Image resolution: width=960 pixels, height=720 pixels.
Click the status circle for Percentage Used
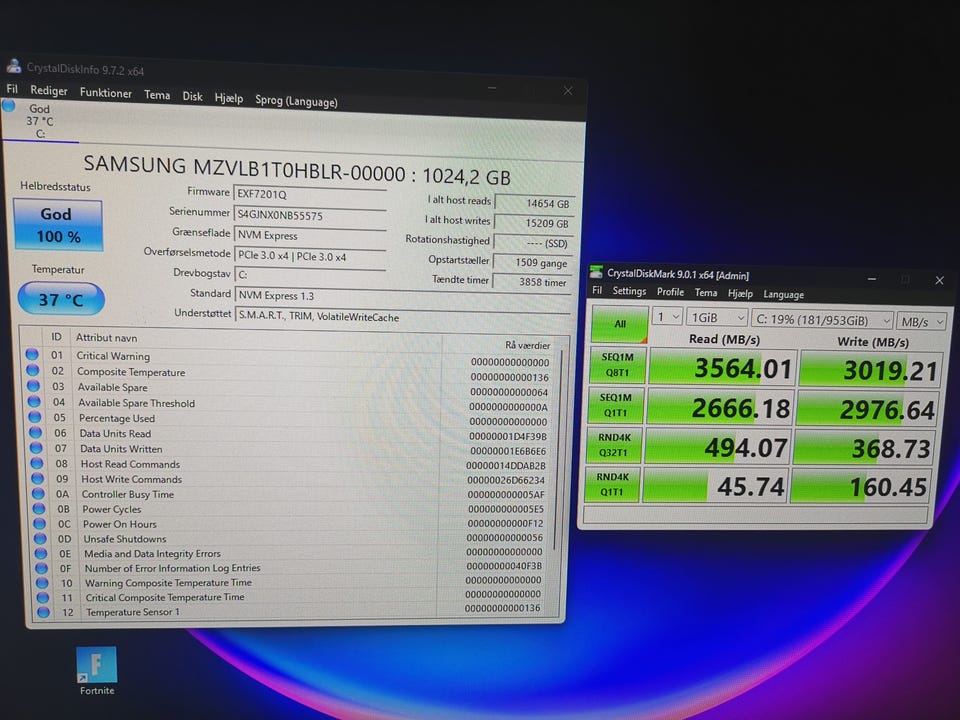click(x=35, y=417)
